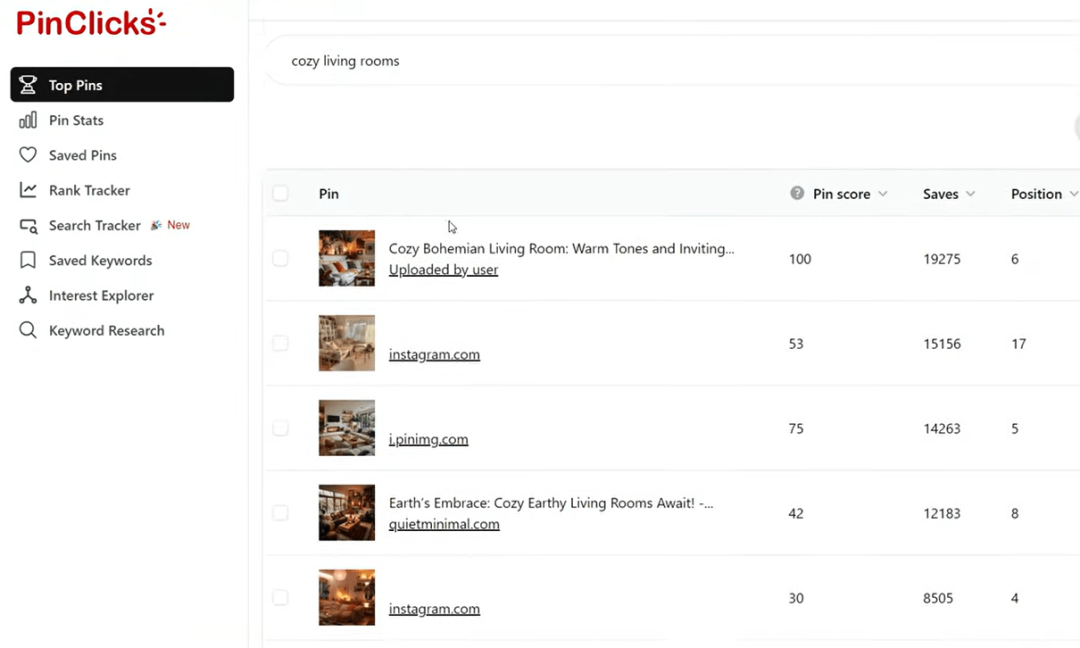Open the Rank Tracker menu item
Image resolution: width=1080 pixels, height=648 pixels.
(x=89, y=190)
